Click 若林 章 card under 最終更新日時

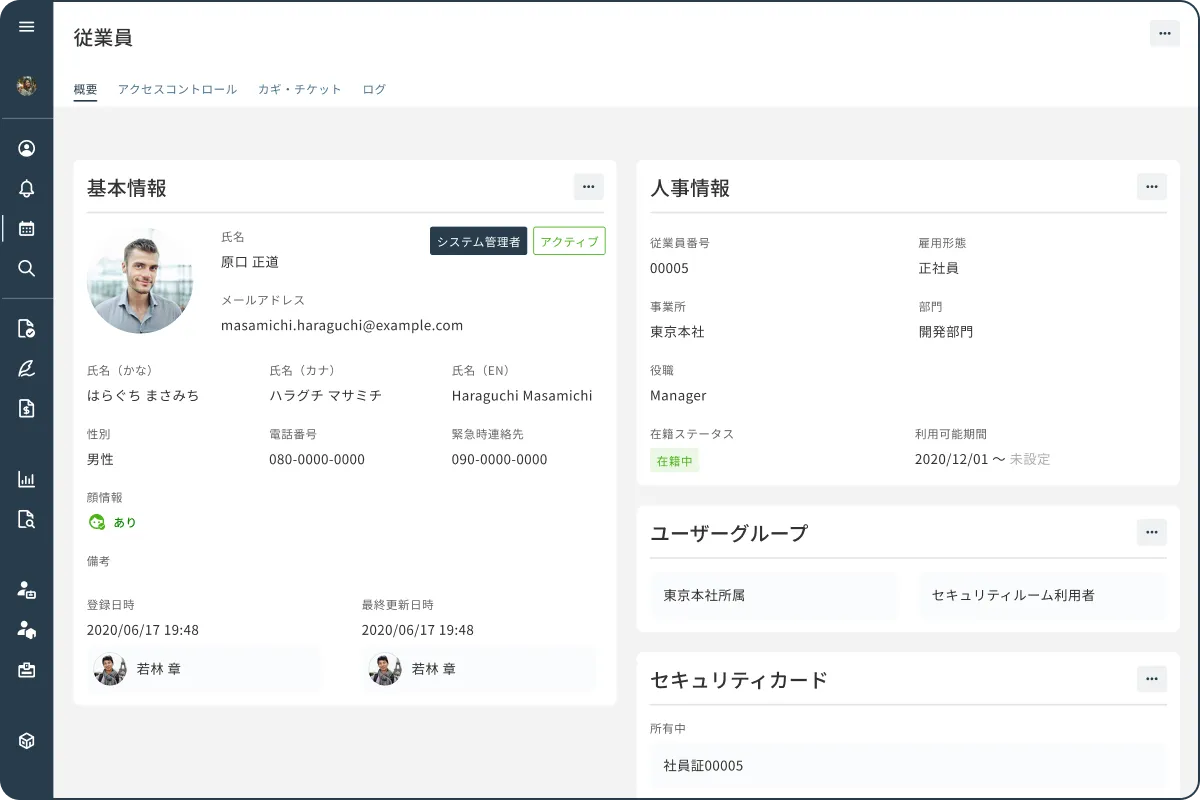click(x=479, y=669)
